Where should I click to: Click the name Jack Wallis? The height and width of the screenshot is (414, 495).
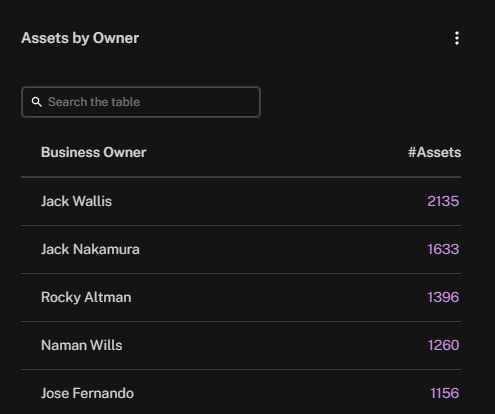(x=76, y=201)
